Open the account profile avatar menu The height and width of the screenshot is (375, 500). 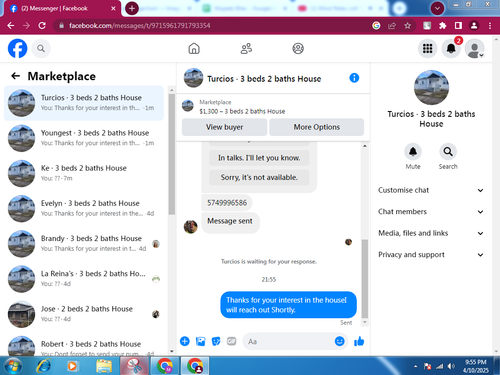point(475,49)
